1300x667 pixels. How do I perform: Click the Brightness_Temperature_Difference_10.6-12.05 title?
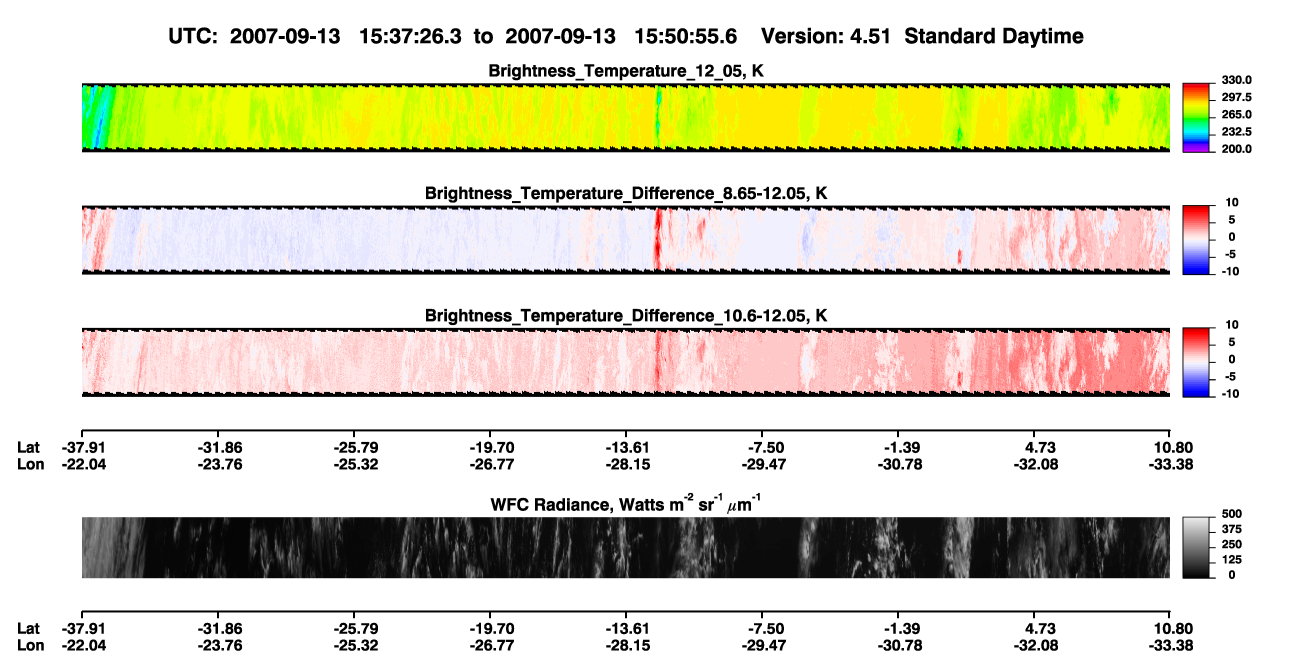click(x=626, y=315)
